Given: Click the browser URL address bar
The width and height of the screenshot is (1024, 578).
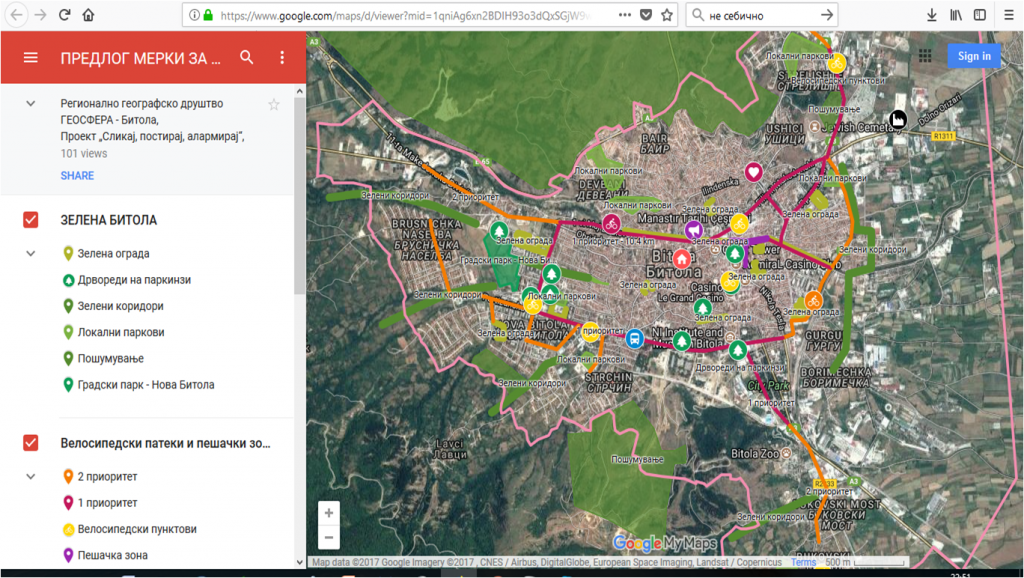Looking at the screenshot, I should [400, 15].
